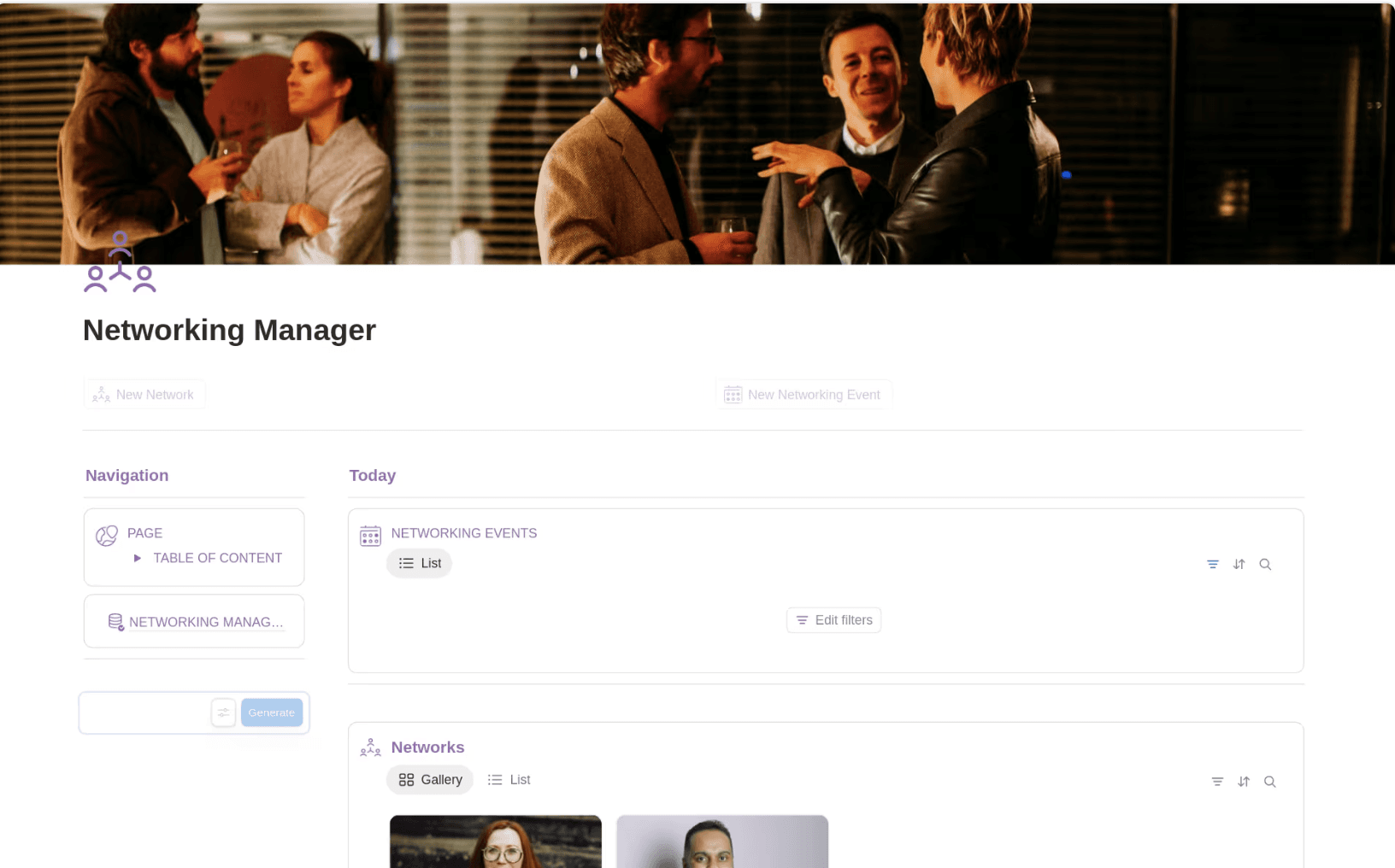Viewport: 1395px width, 868px height.
Task: Search within the Networks gallery
Action: (x=1270, y=781)
